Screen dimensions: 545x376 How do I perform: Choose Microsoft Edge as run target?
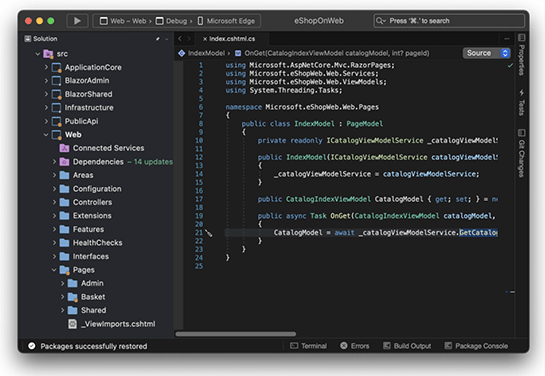coord(226,21)
